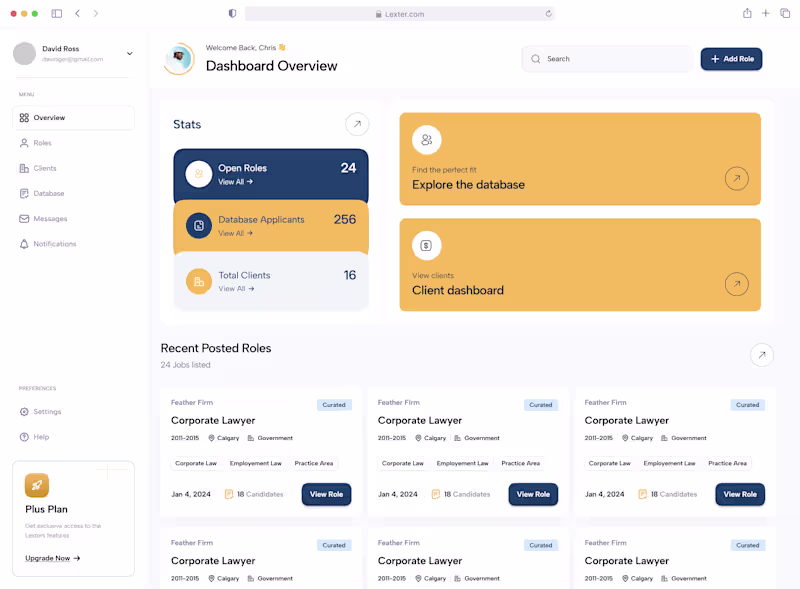View All total clients link
This screenshot has width=800, height=589.
[x=236, y=289]
